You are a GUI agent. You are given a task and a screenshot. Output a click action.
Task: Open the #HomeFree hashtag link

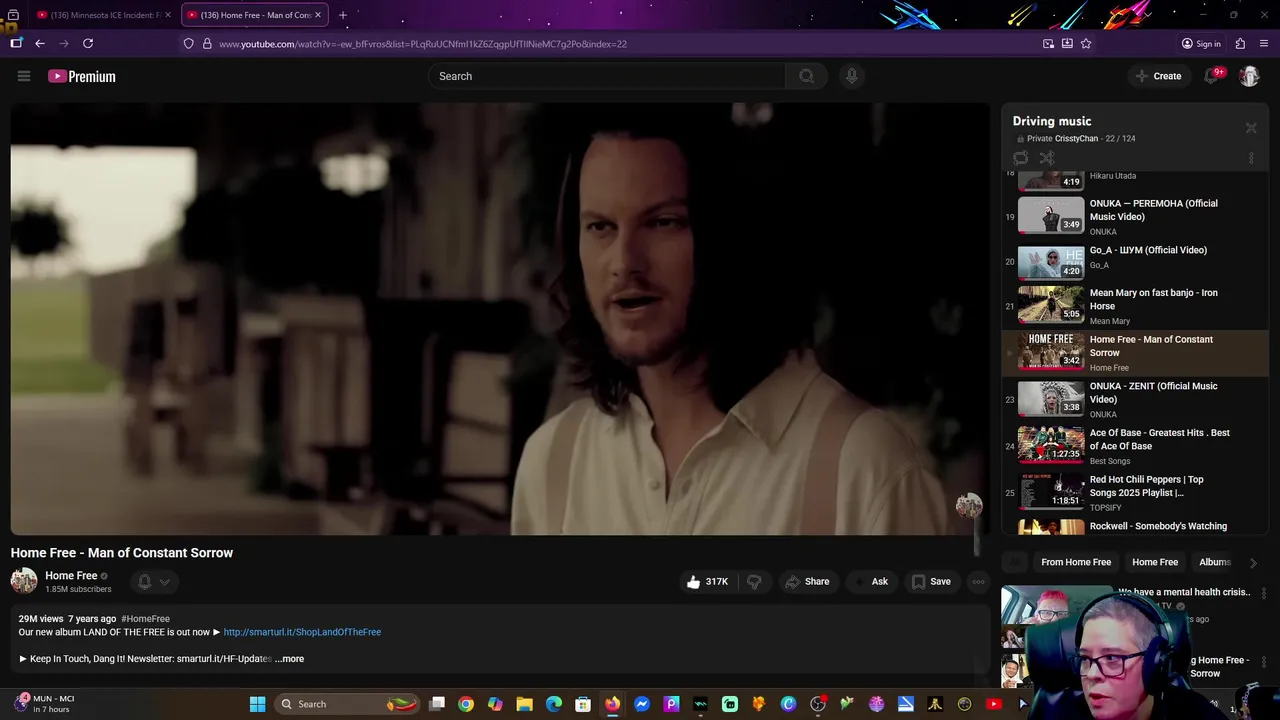coord(145,619)
